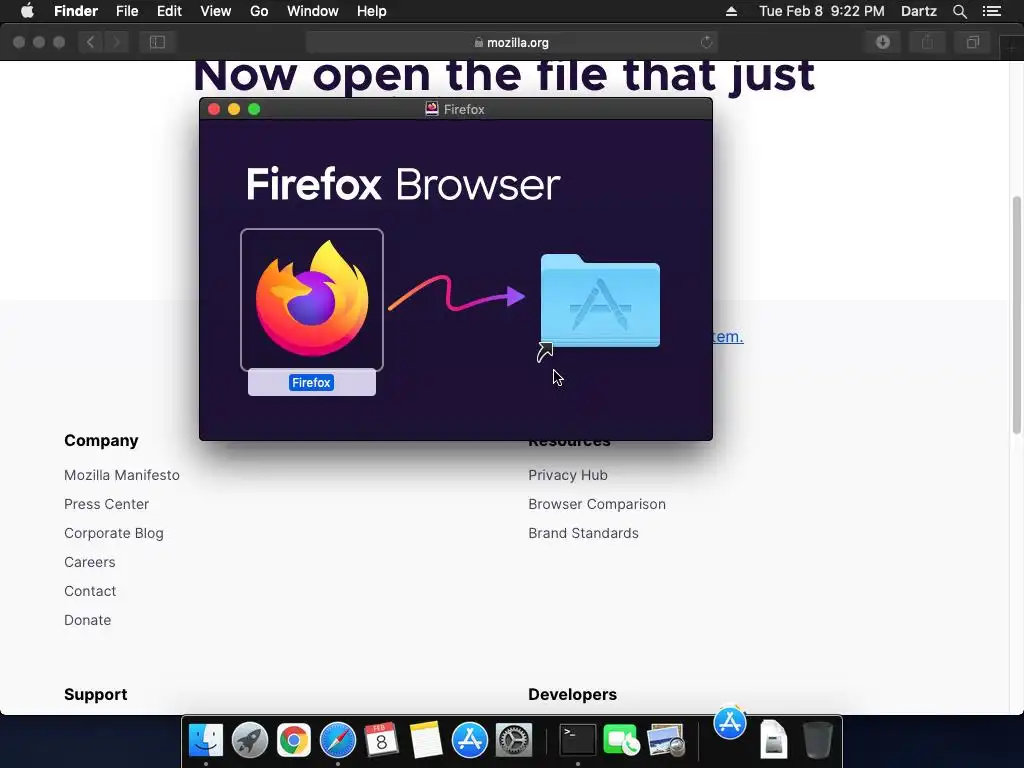Viewport: 1024px width, 768px height.
Task: Click the Company footer heading
Action: click(101, 440)
